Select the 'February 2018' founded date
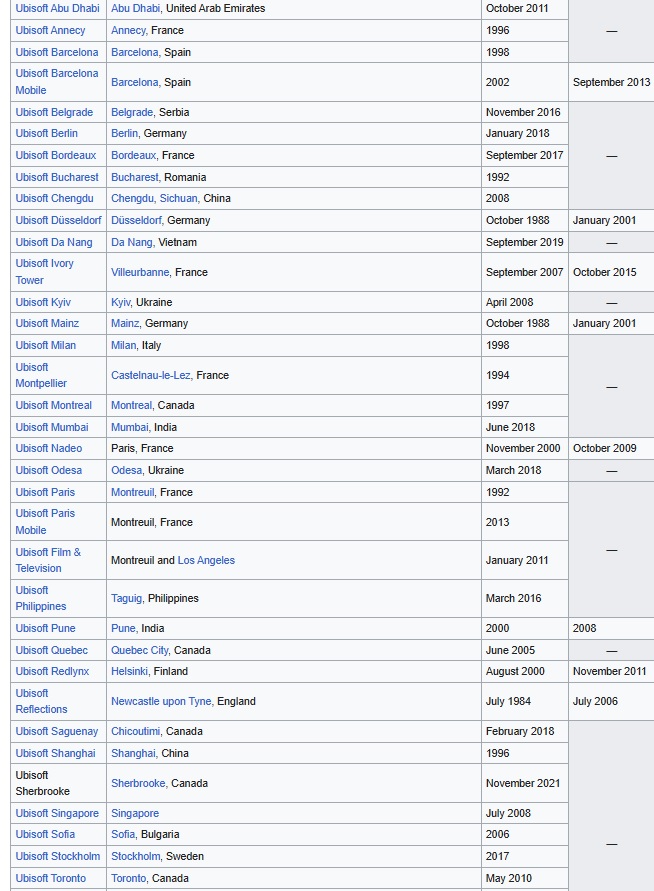The height and width of the screenshot is (891, 654). (520, 731)
